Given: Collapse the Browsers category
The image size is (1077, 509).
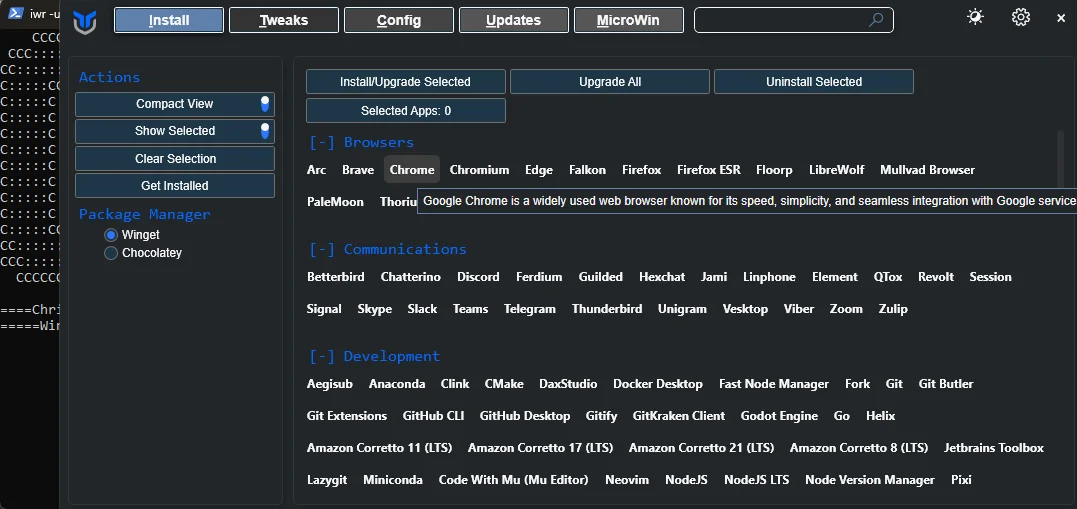Looking at the screenshot, I should click(x=322, y=142).
